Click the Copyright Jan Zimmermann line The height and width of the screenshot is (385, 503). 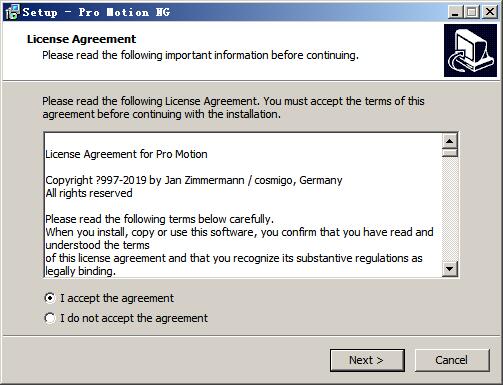[194, 180]
